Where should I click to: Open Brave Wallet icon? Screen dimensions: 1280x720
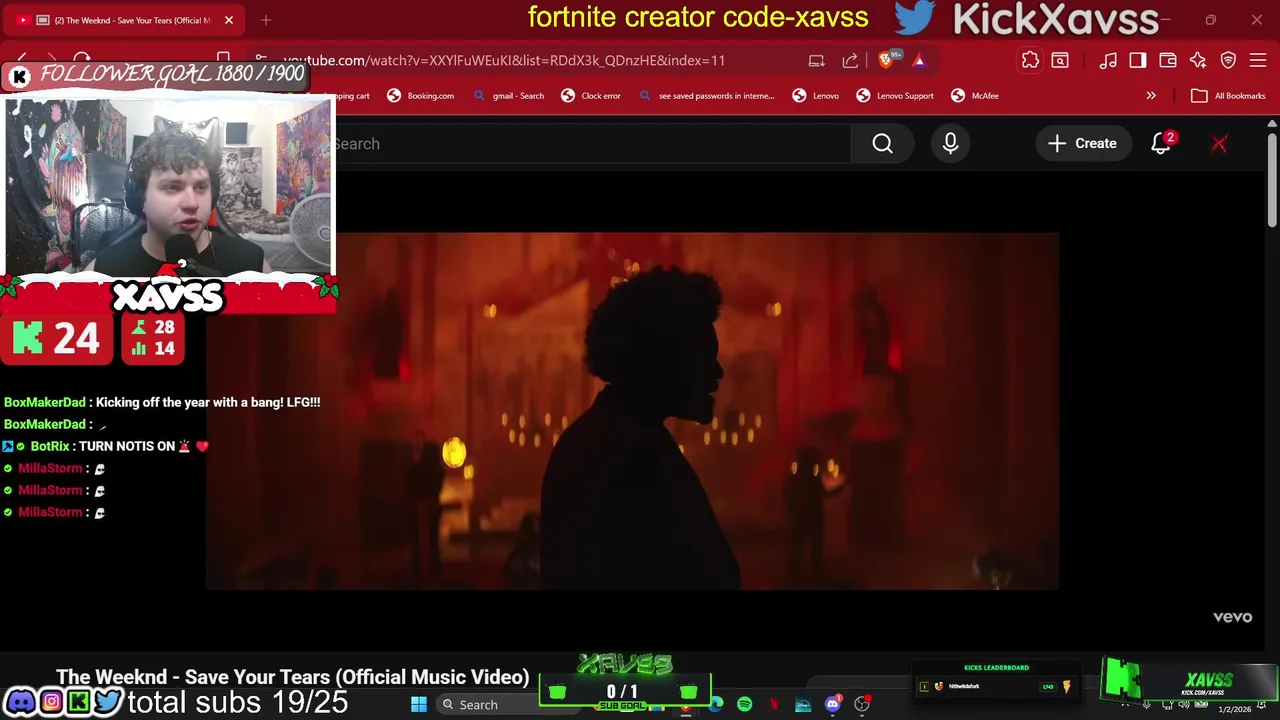pos(1168,60)
